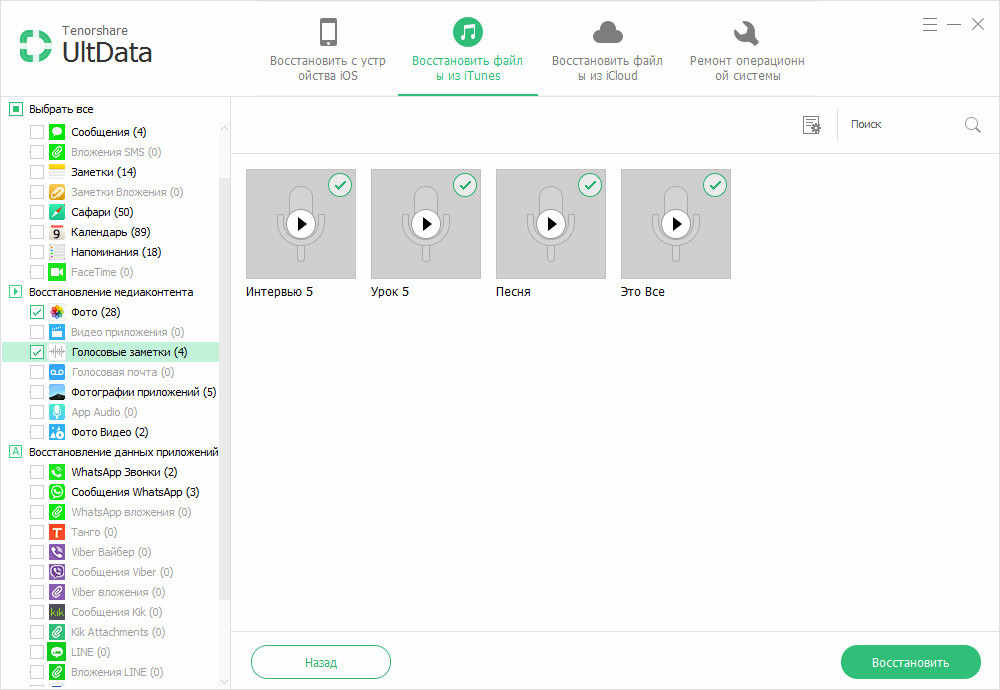Play the Это Все voice memo
Image resolution: width=1000 pixels, height=690 pixels.
point(676,224)
